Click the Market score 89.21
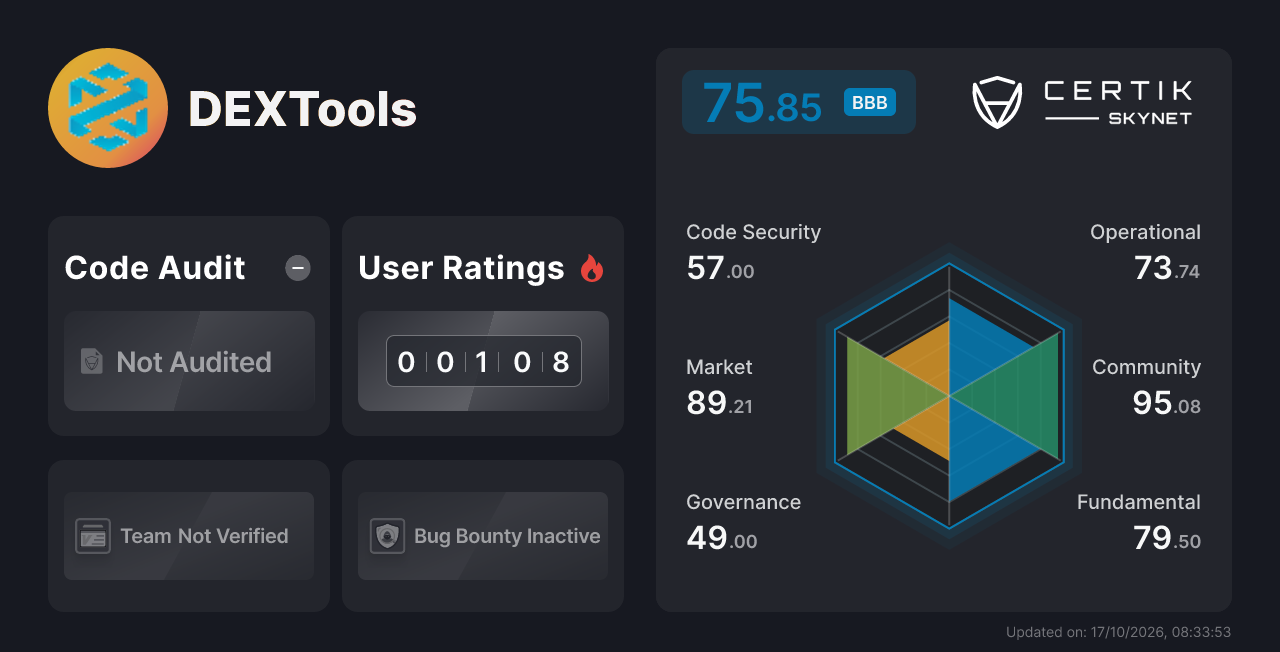 click(x=719, y=403)
